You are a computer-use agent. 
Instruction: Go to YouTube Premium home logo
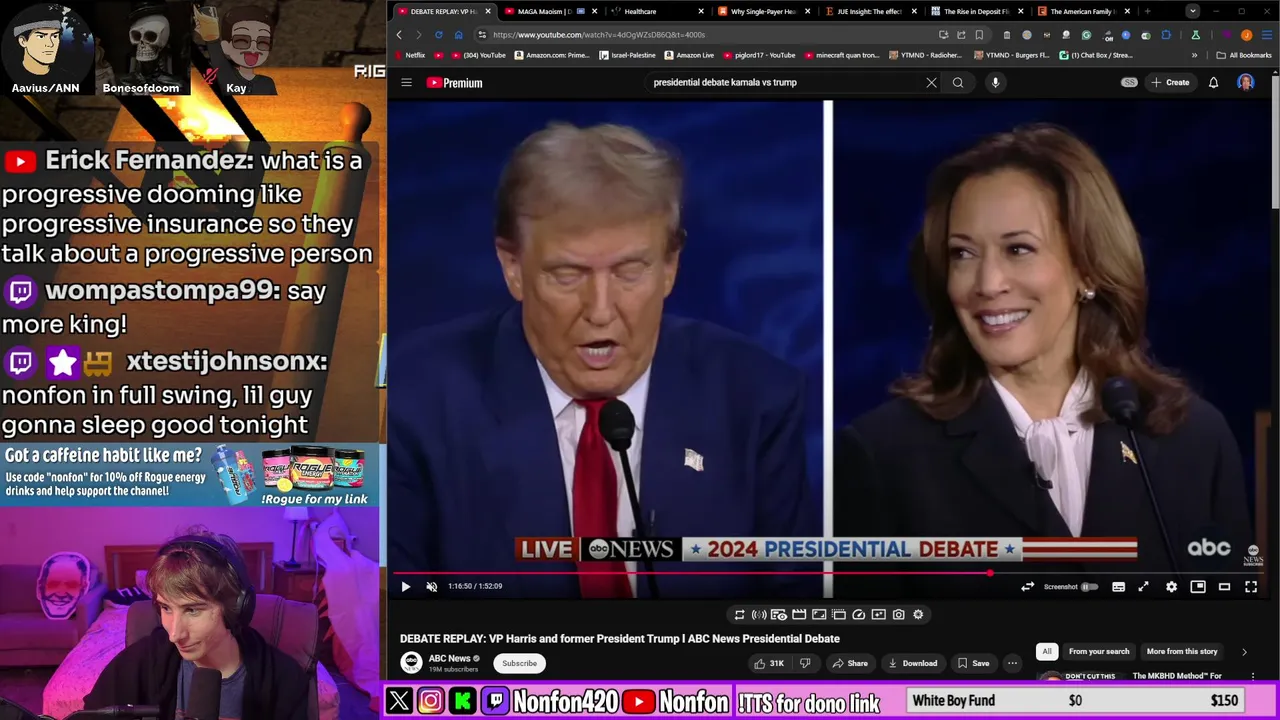tap(455, 83)
